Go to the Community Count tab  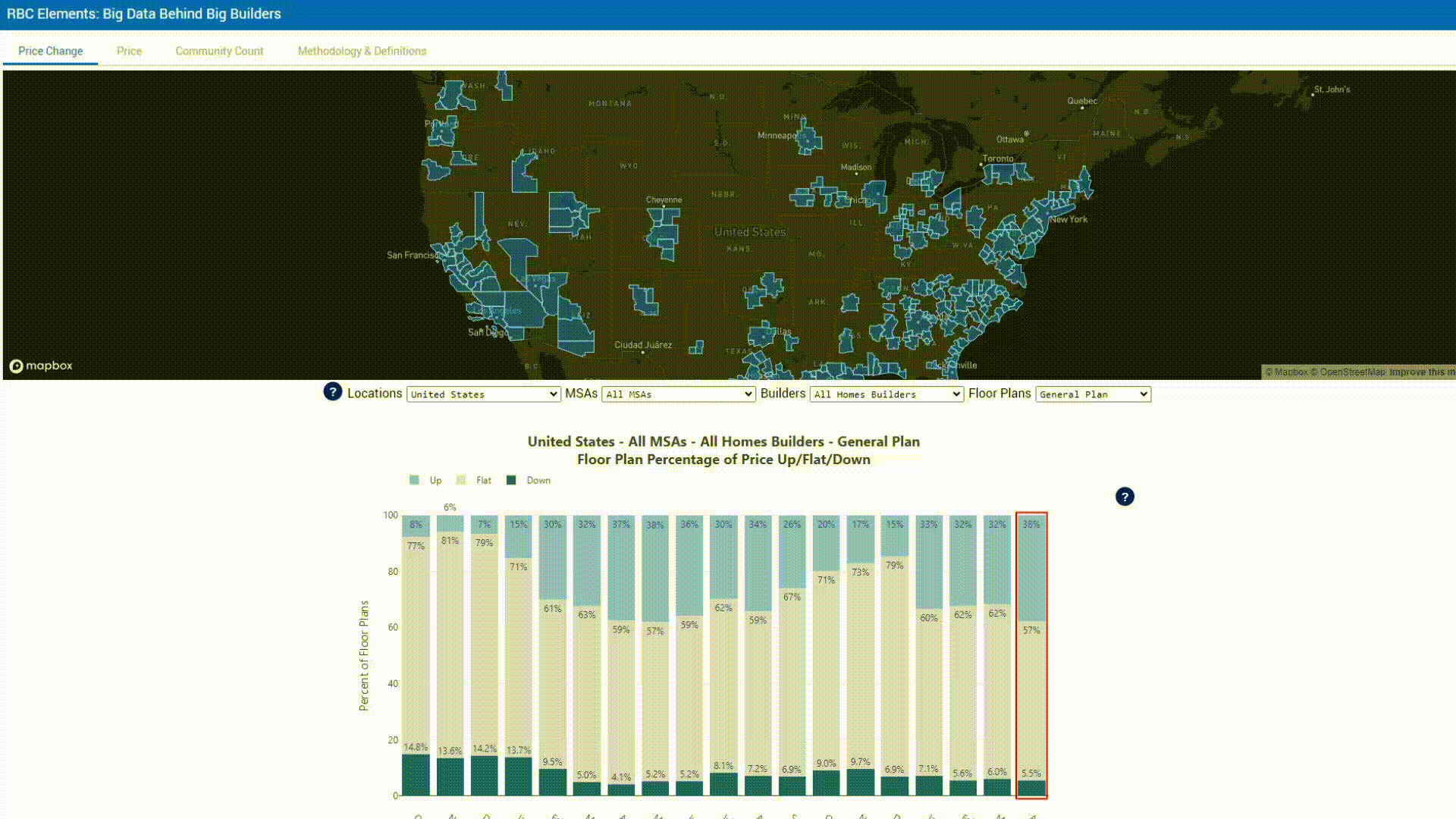[x=219, y=51]
